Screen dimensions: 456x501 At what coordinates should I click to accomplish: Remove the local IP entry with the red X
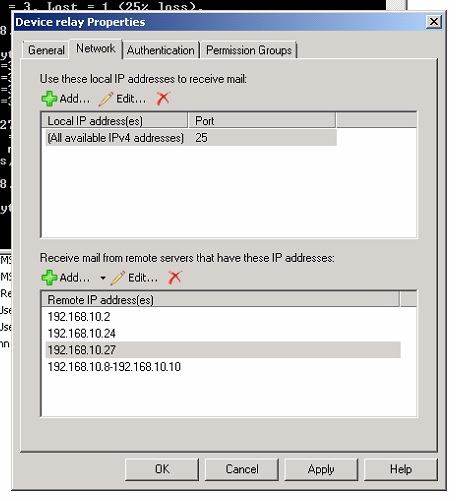(x=163, y=99)
